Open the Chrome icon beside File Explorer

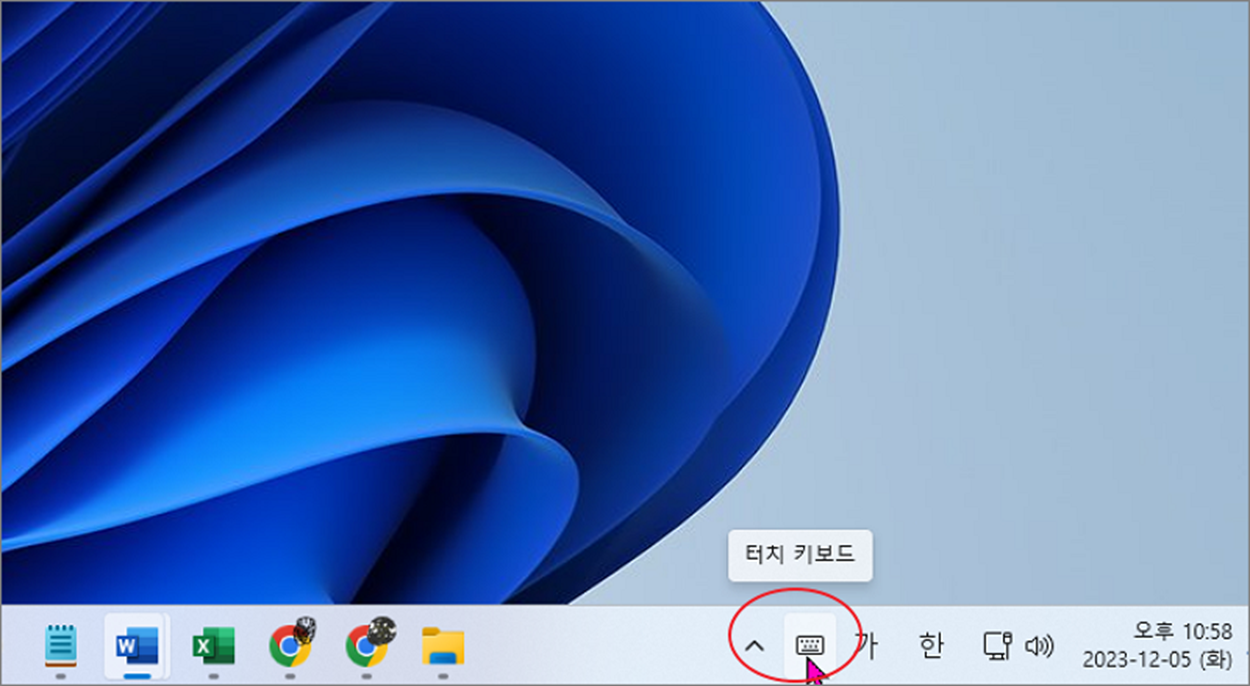coord(369,644)
